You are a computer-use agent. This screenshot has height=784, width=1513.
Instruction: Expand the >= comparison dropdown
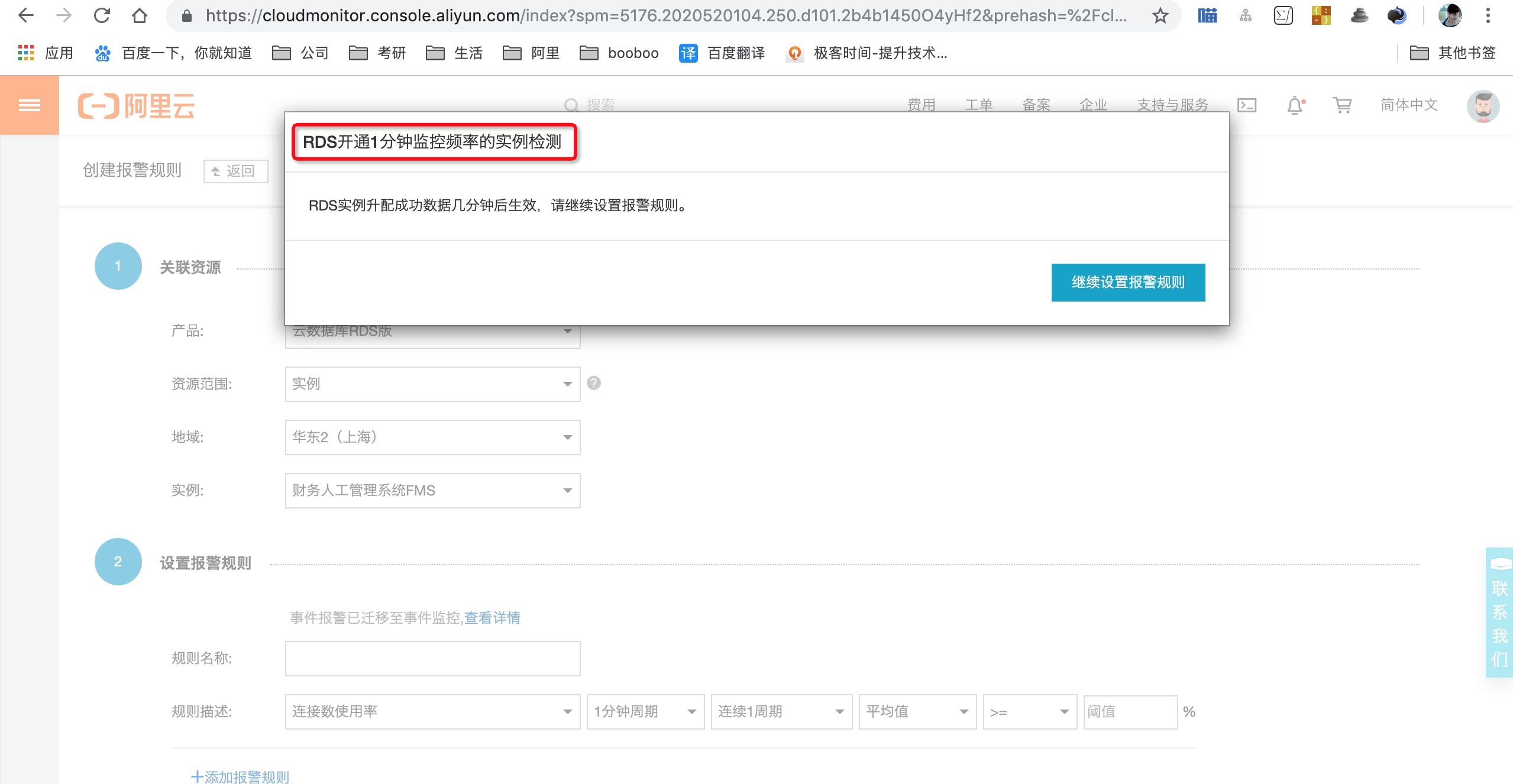[1030, 712]
